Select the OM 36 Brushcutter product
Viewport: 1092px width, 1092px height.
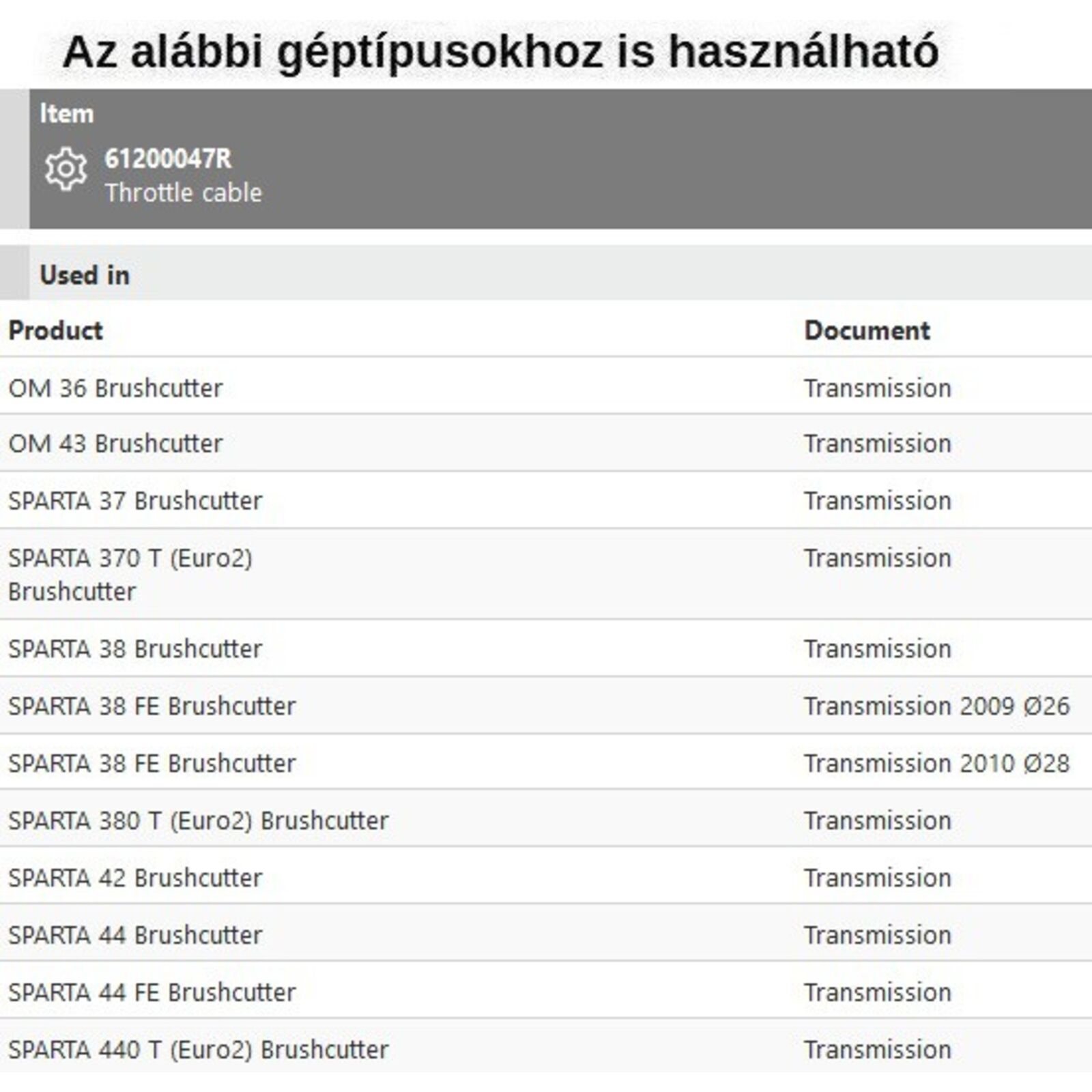click(x=115, y=388)
